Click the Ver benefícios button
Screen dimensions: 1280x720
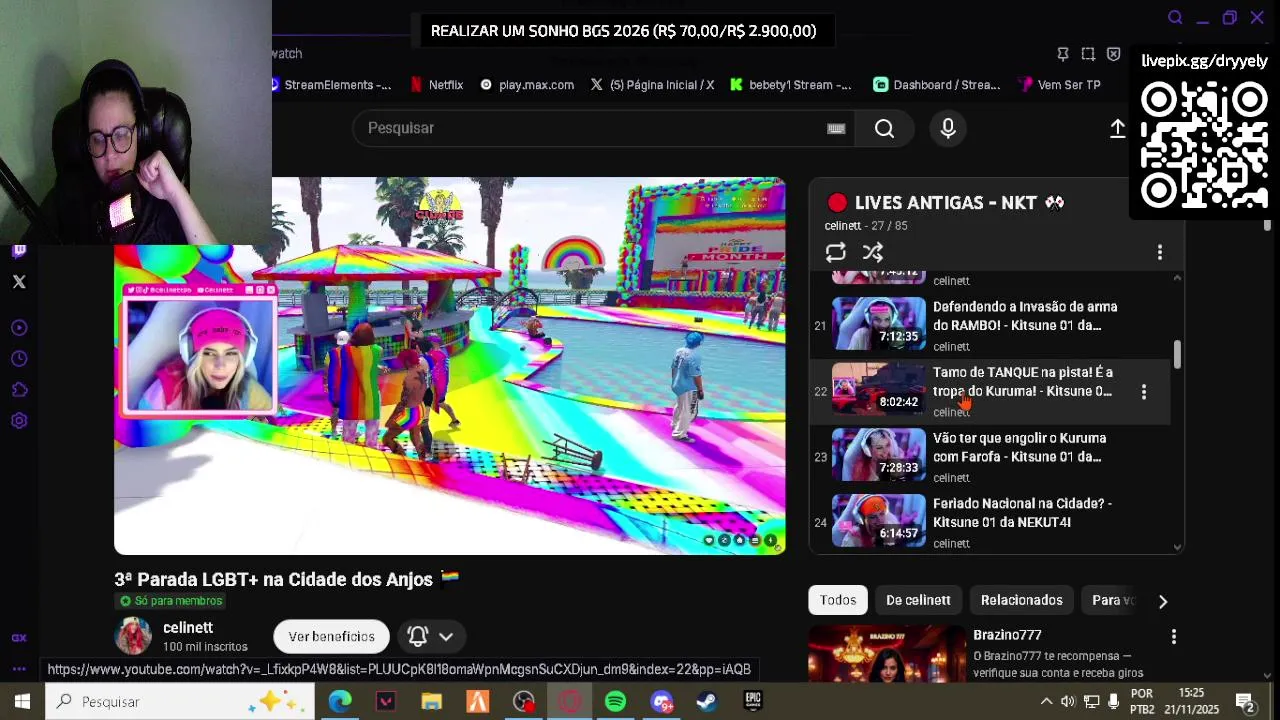click(331, 636)
